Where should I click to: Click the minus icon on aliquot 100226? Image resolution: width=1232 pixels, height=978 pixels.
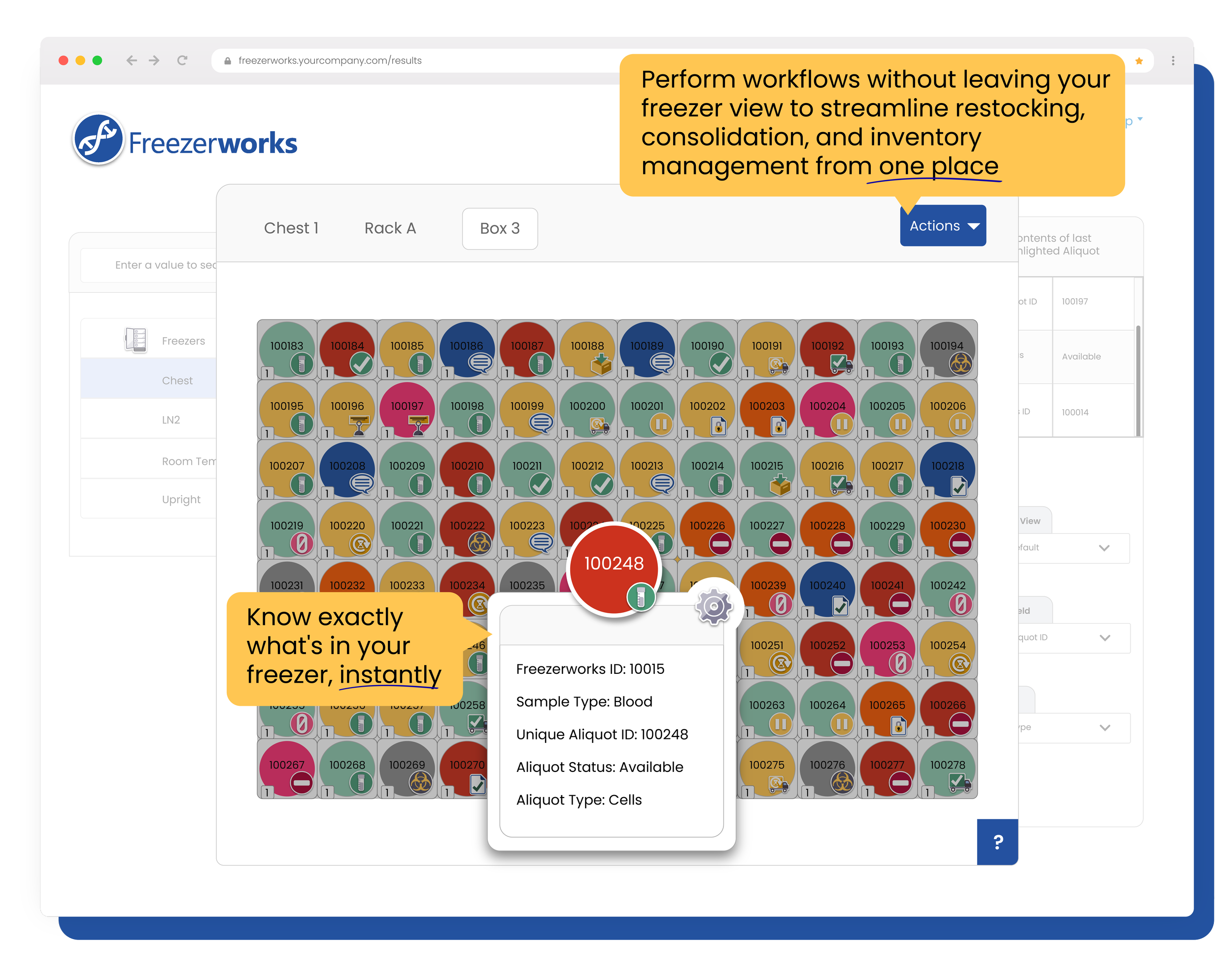pos(720,544)
